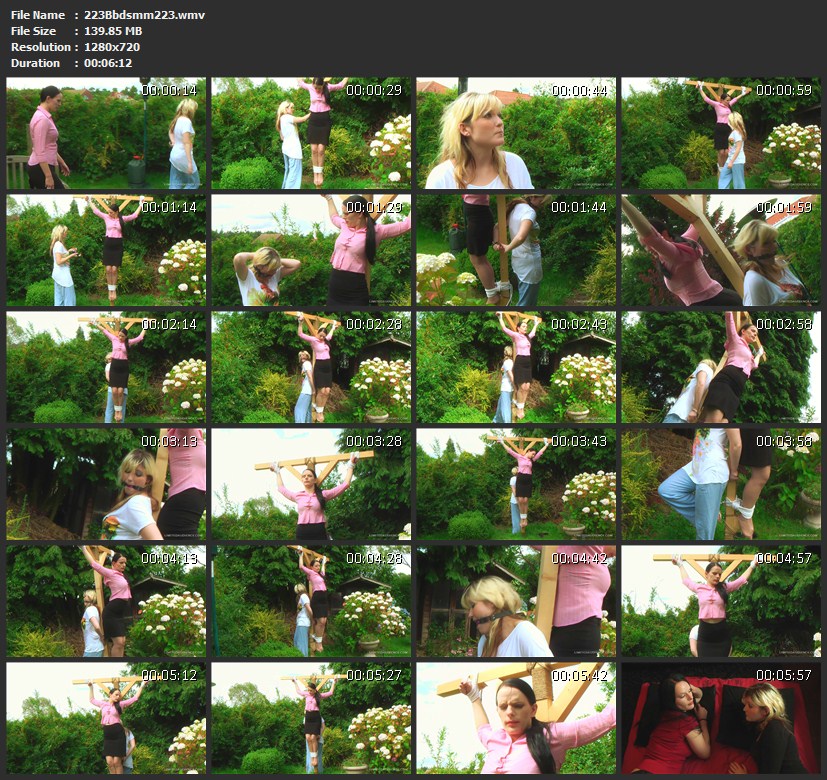
Task: Pick the thumbnail stamped 00:01:59
Action: point(721,251)
